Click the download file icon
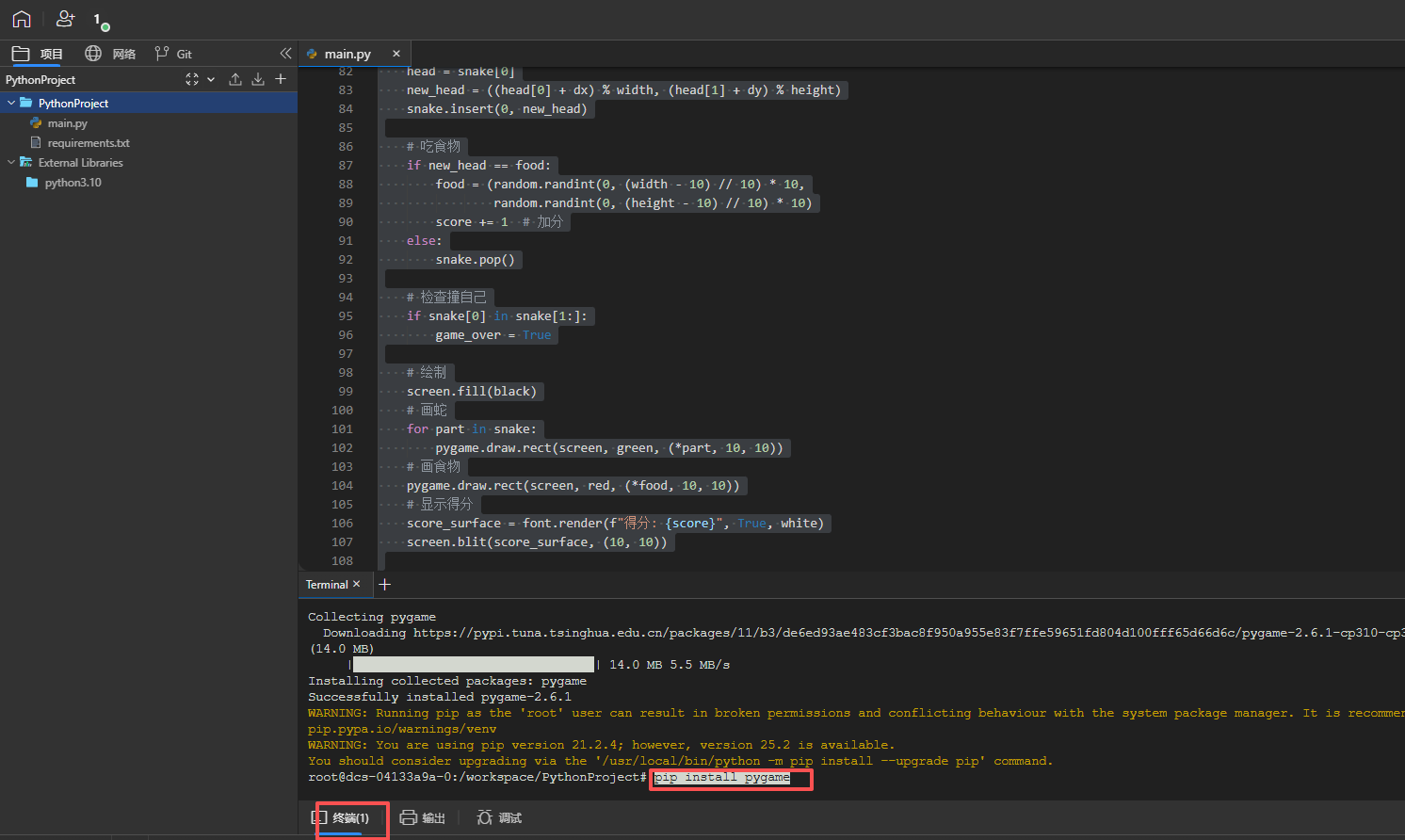 pos(258,79)
